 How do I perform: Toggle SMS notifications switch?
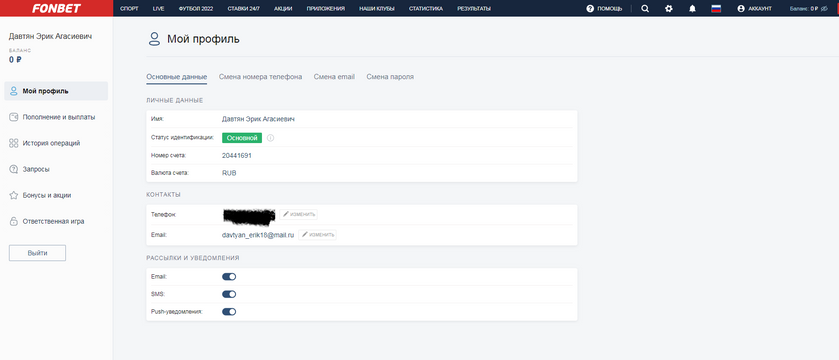pos(229,294)
